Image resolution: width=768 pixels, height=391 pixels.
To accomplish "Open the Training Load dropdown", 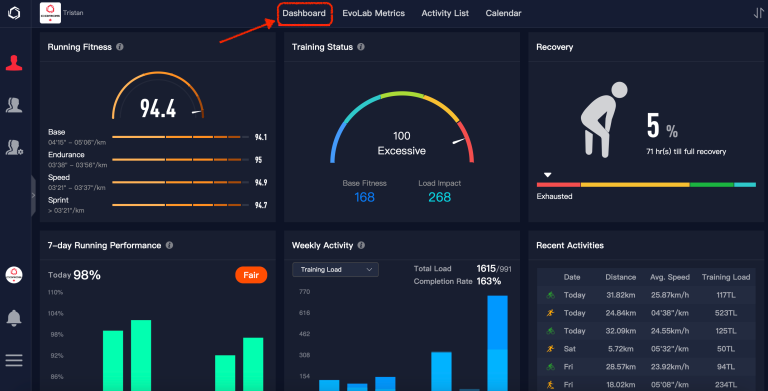I will 336,269.
